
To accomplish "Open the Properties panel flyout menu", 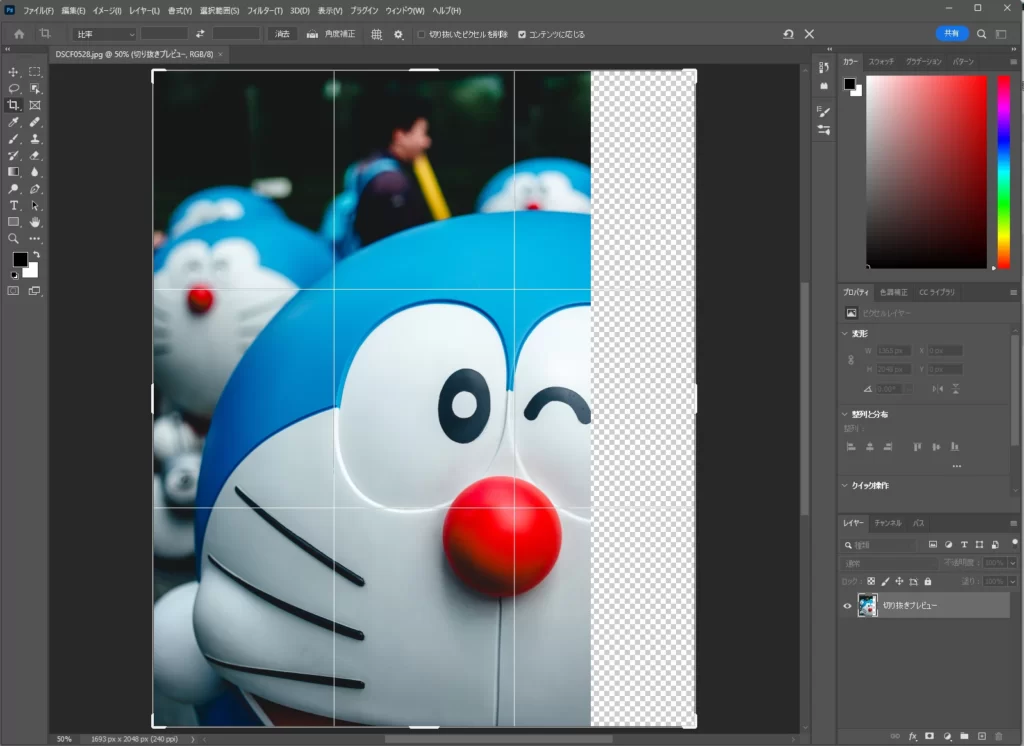I will click(x=1014, y=292).
